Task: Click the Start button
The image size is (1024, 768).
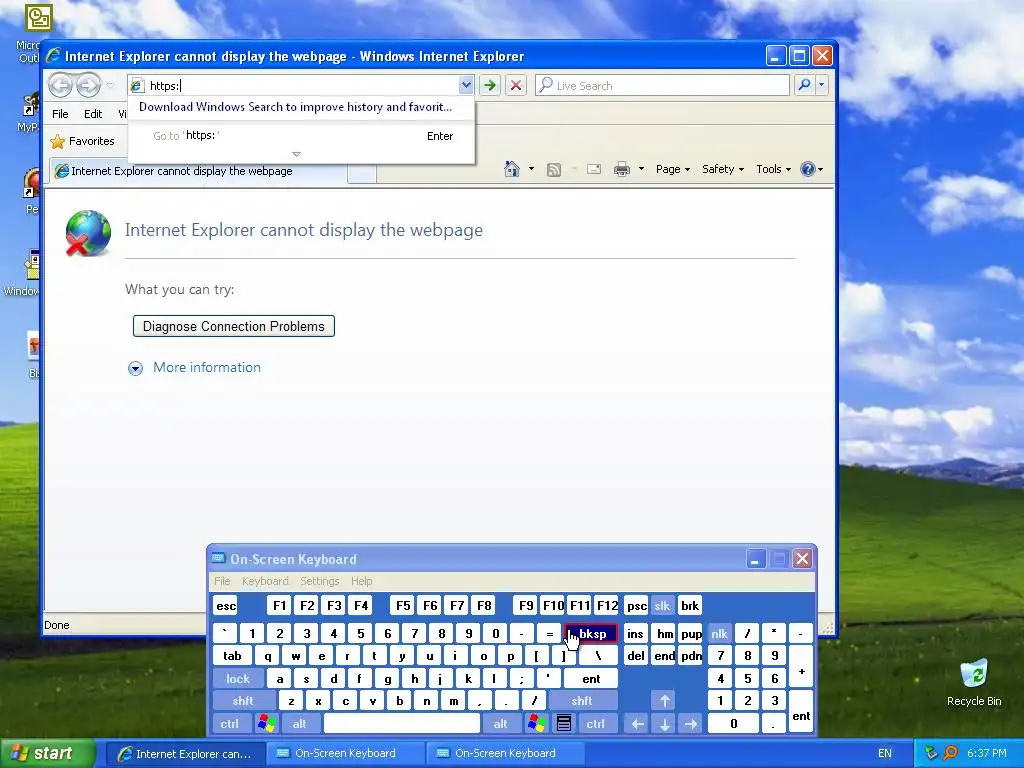Action: [x=47, y=753]
